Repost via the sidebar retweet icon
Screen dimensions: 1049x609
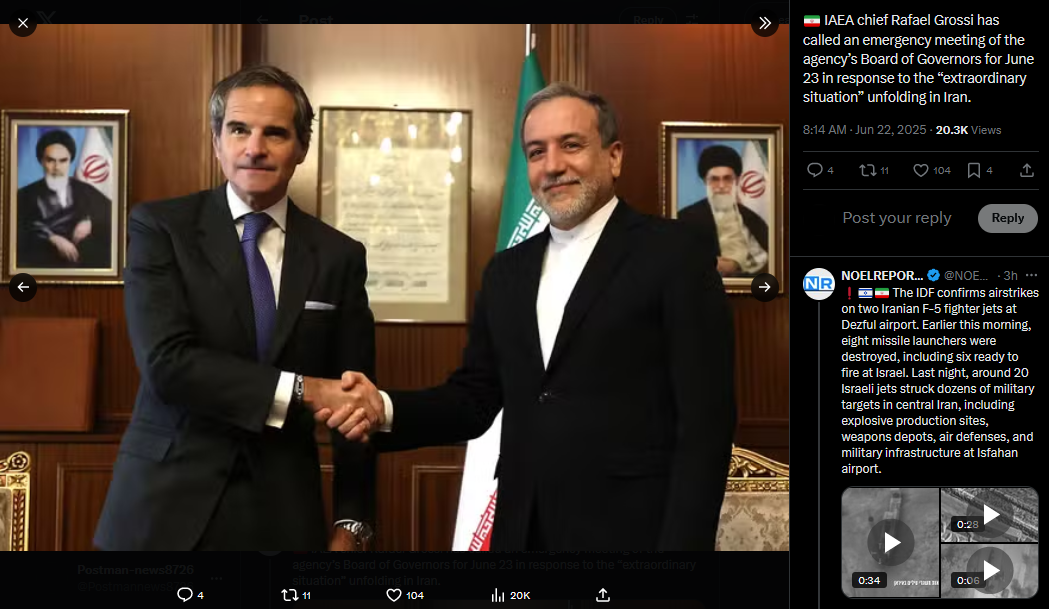(x=868, y=170)
